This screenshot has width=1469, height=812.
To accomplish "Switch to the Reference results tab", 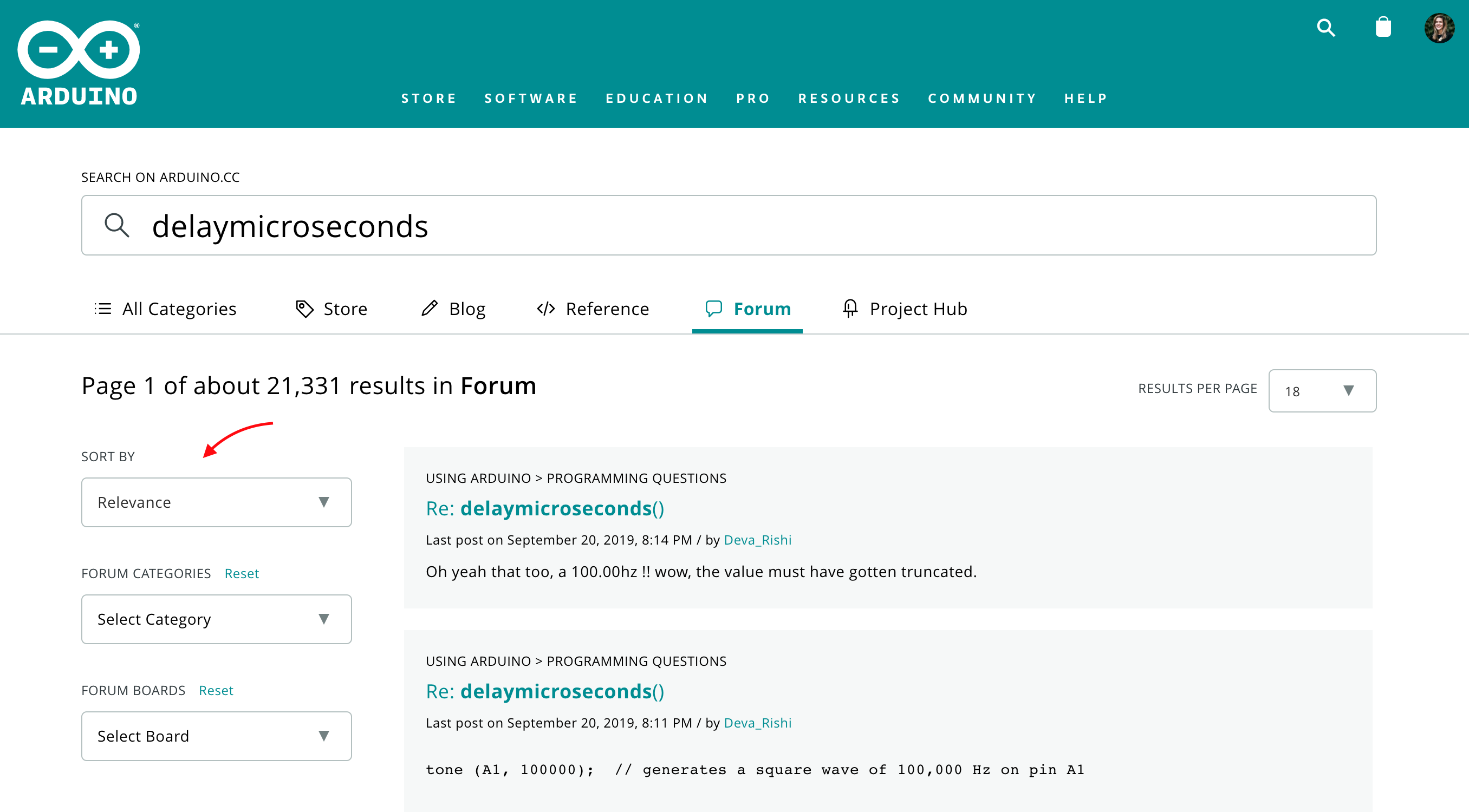I will (x=593, y=308).
